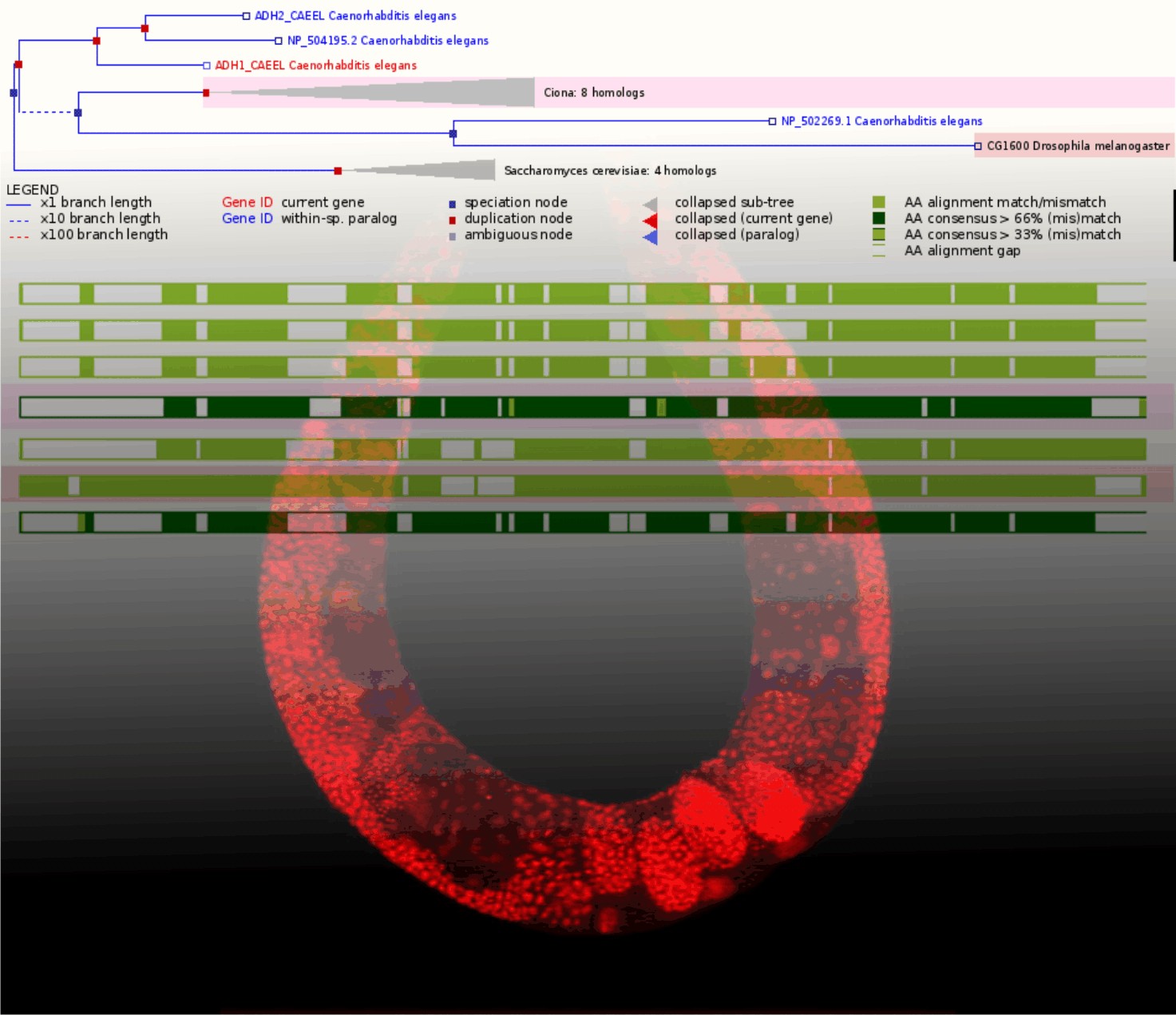Select the CG1600 Drosophila melanogaster label

pos(1078,146)
